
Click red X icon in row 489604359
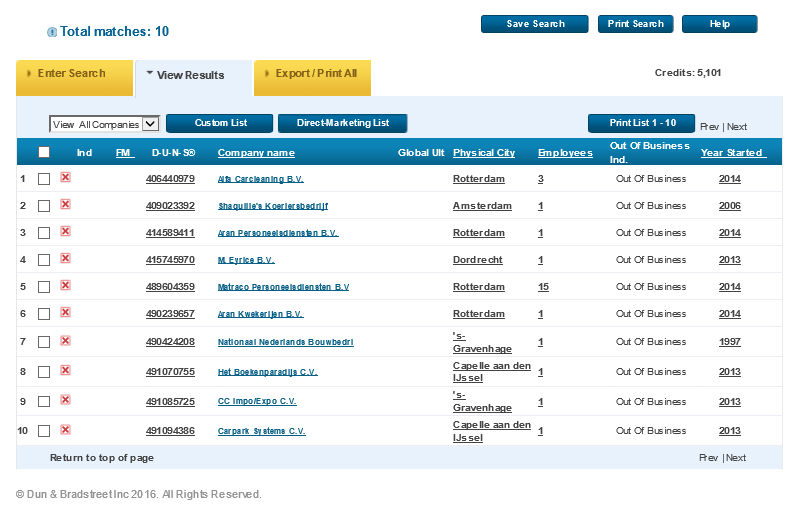65,285
